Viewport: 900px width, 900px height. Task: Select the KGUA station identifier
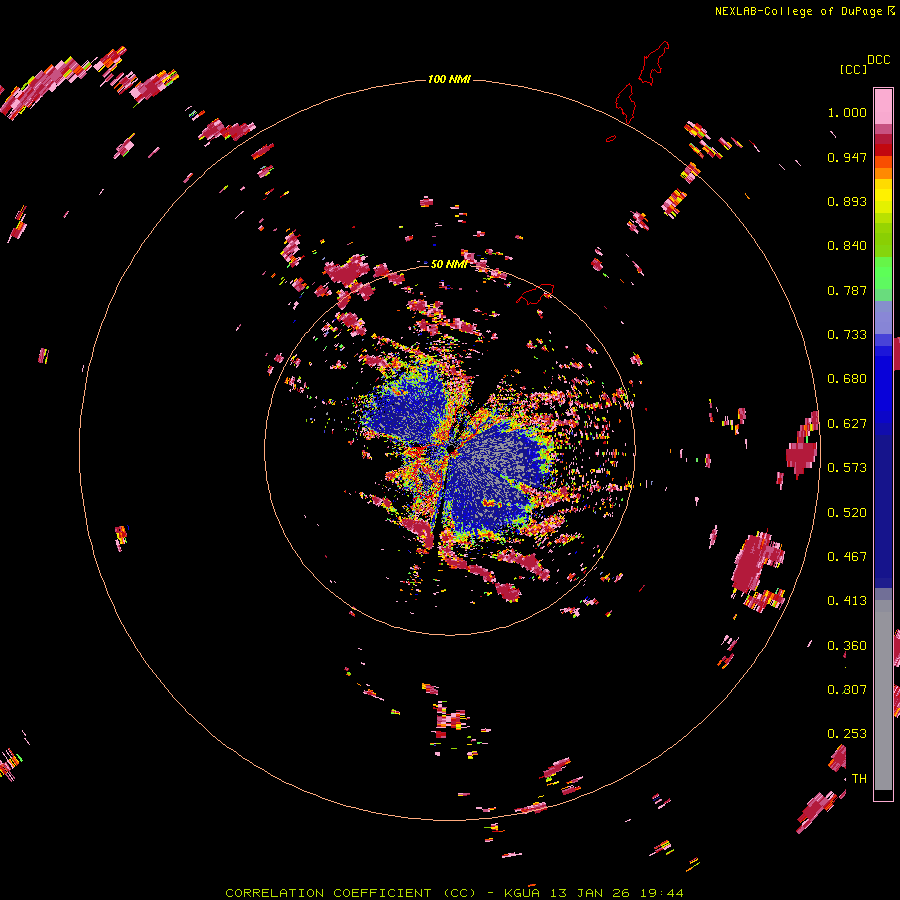pos(521,893)
